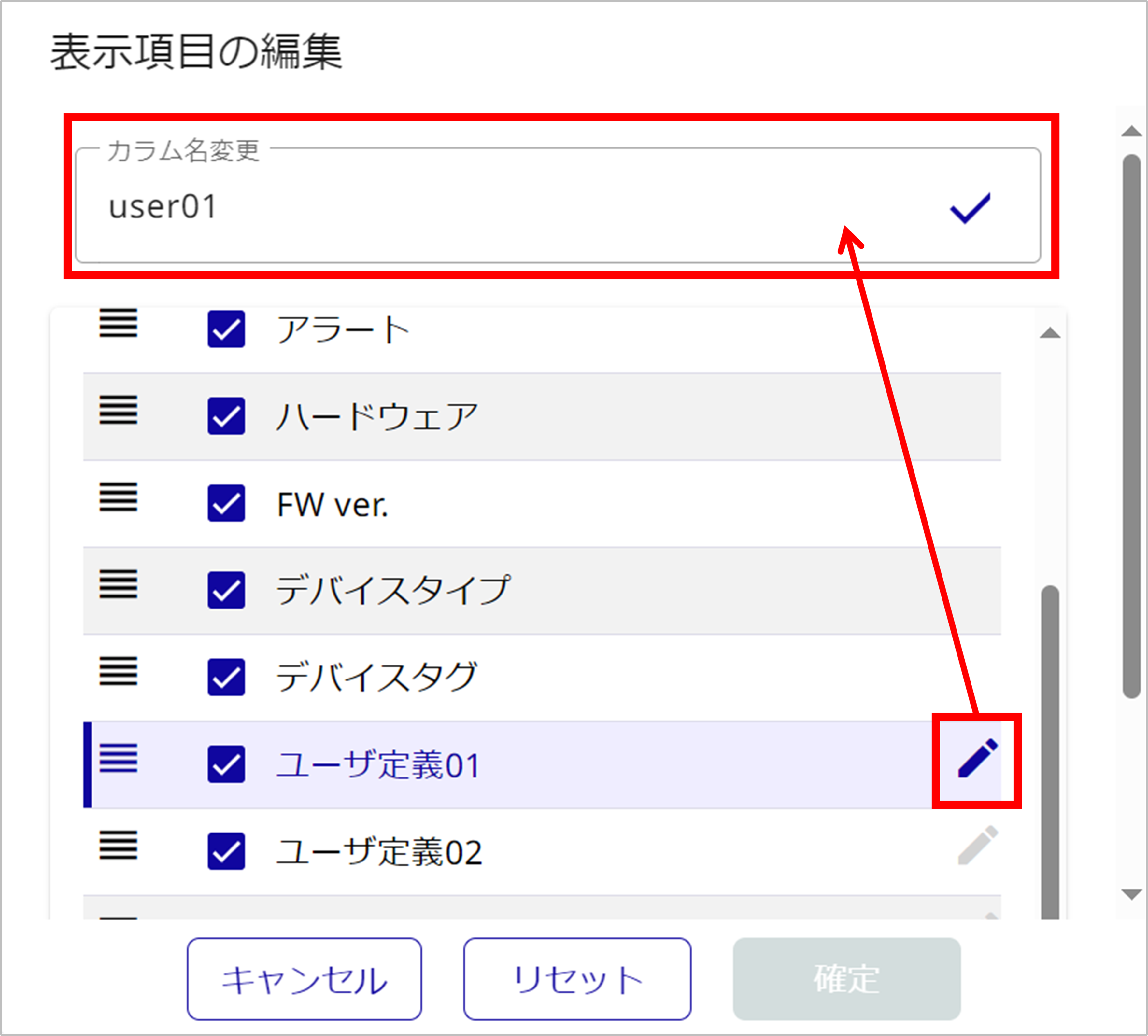Click the edit pencil for ユーザ定義02
1148x1036 pixels.
977,846
